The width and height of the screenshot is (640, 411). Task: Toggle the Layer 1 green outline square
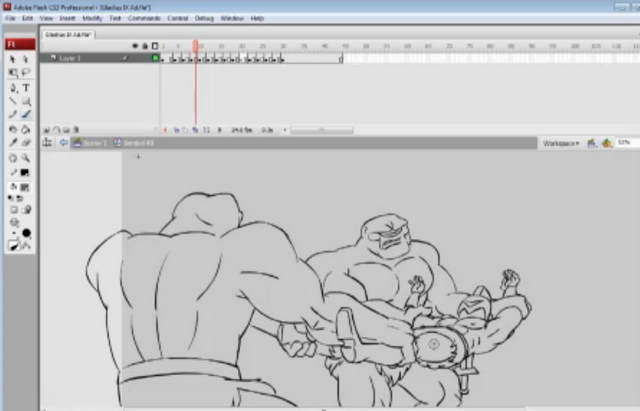click(x=155, y=58)
